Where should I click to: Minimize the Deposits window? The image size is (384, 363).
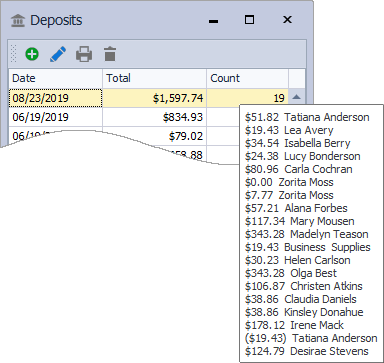point(213,21)
